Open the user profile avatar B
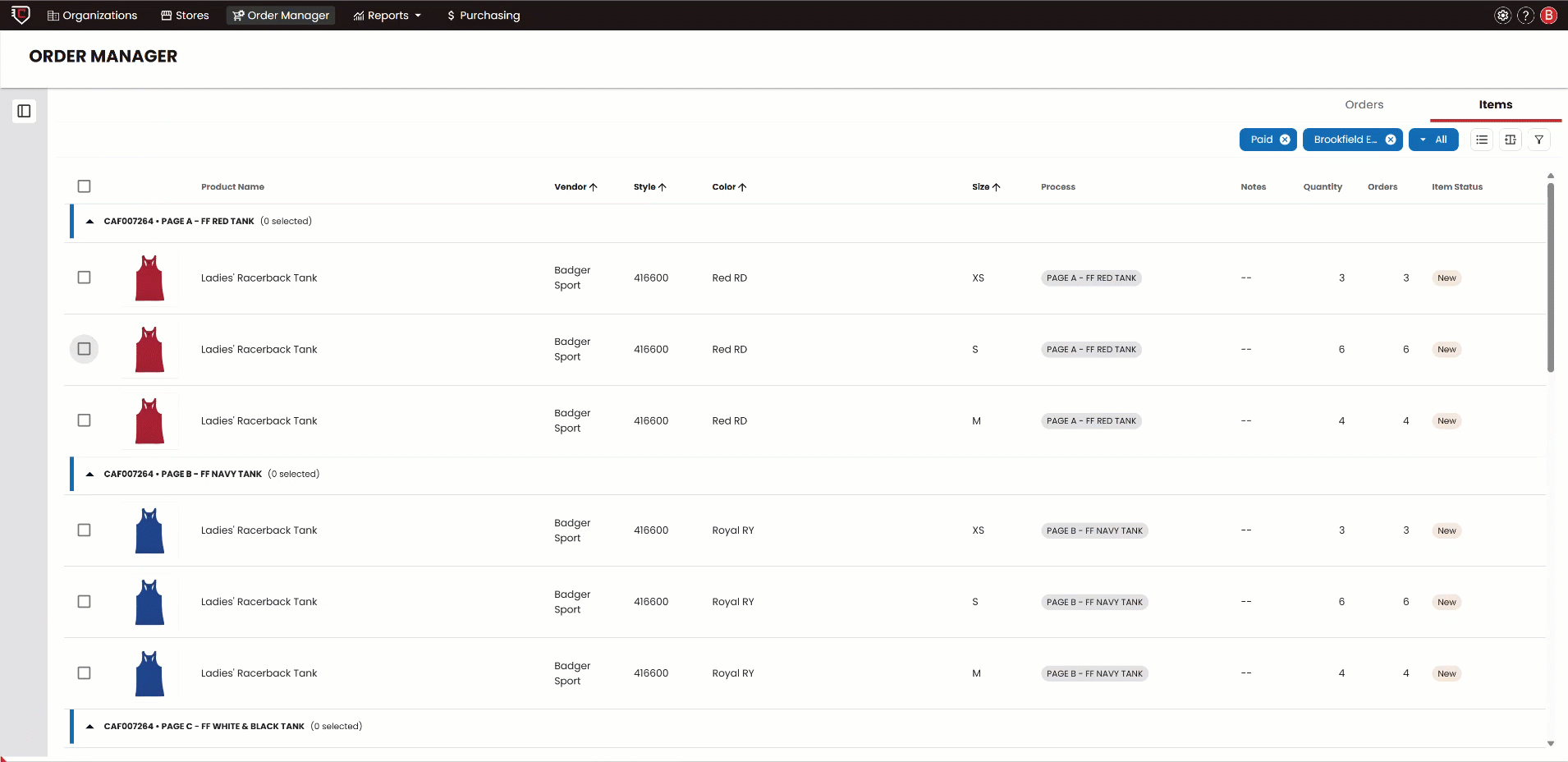1568x762 pixels. point(1549,16)
